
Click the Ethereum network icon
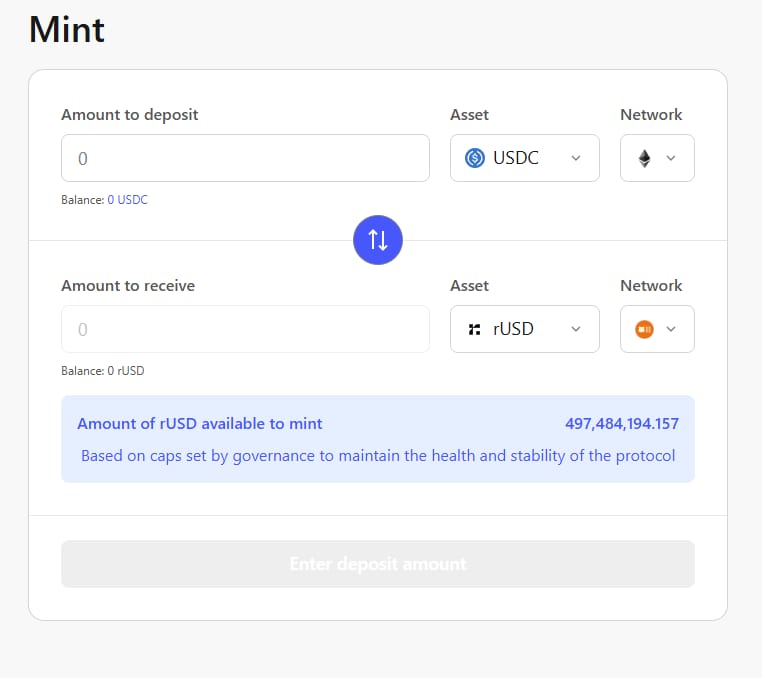point(645,158)
